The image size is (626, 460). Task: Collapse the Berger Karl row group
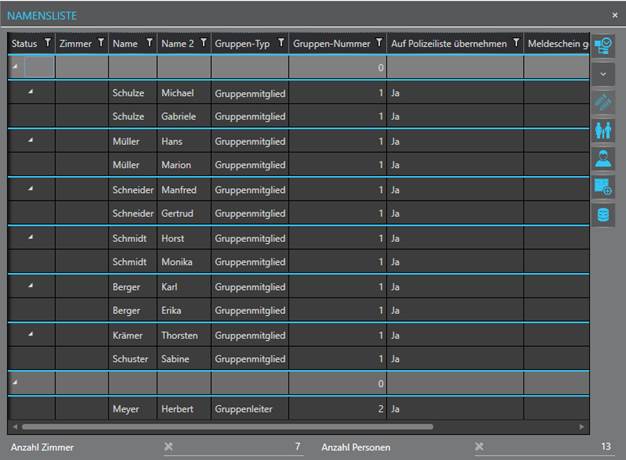[30, 285]
